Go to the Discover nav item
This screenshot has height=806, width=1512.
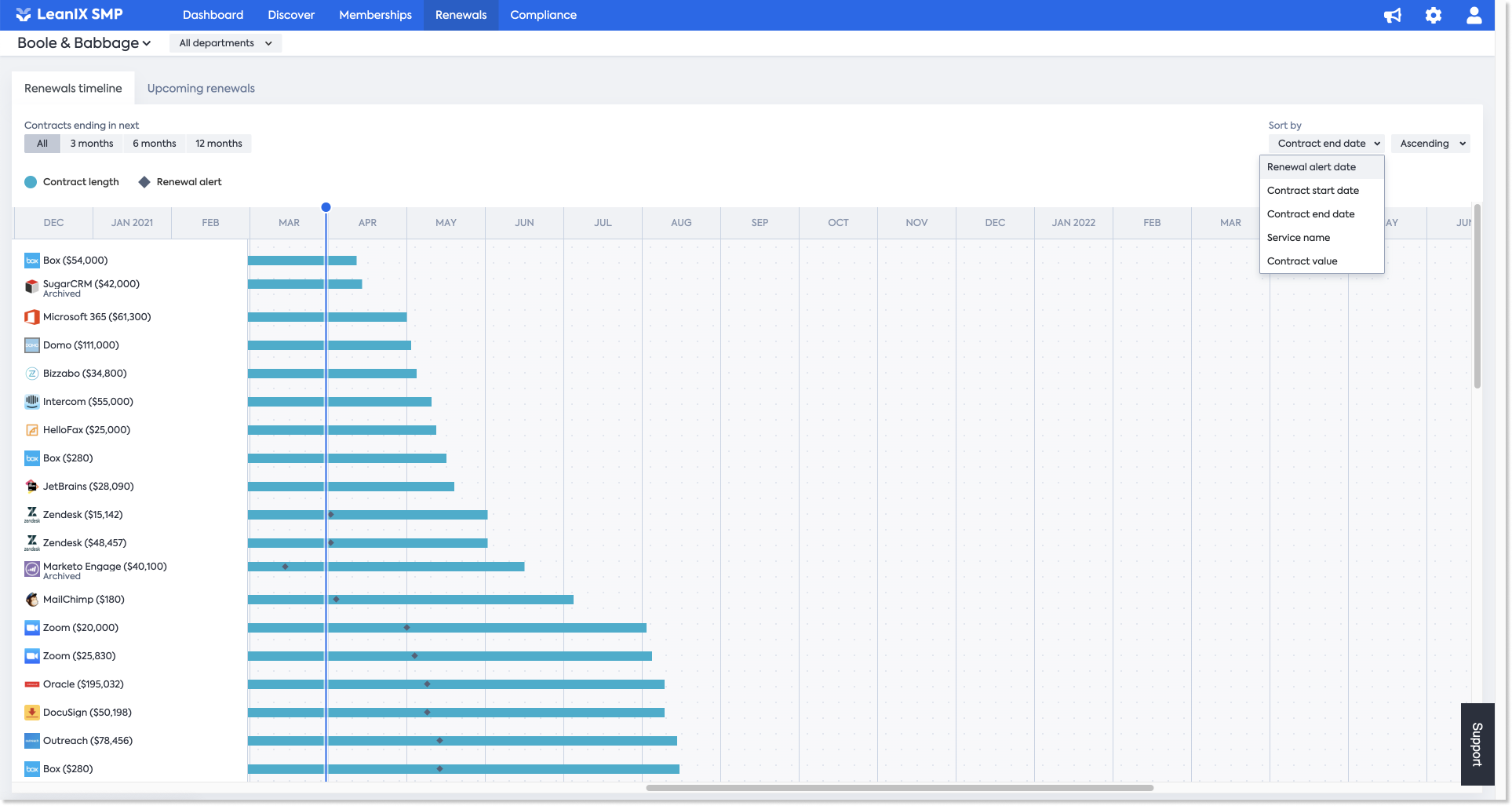[291, 15]
